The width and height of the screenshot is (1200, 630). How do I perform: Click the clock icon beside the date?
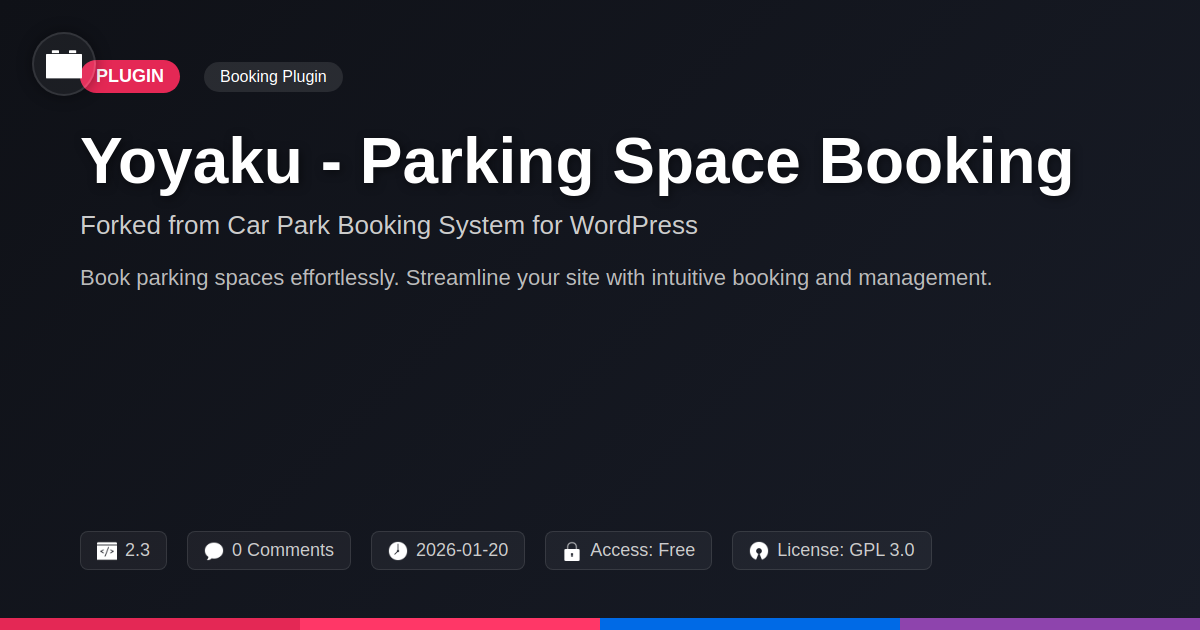point(398,551)
